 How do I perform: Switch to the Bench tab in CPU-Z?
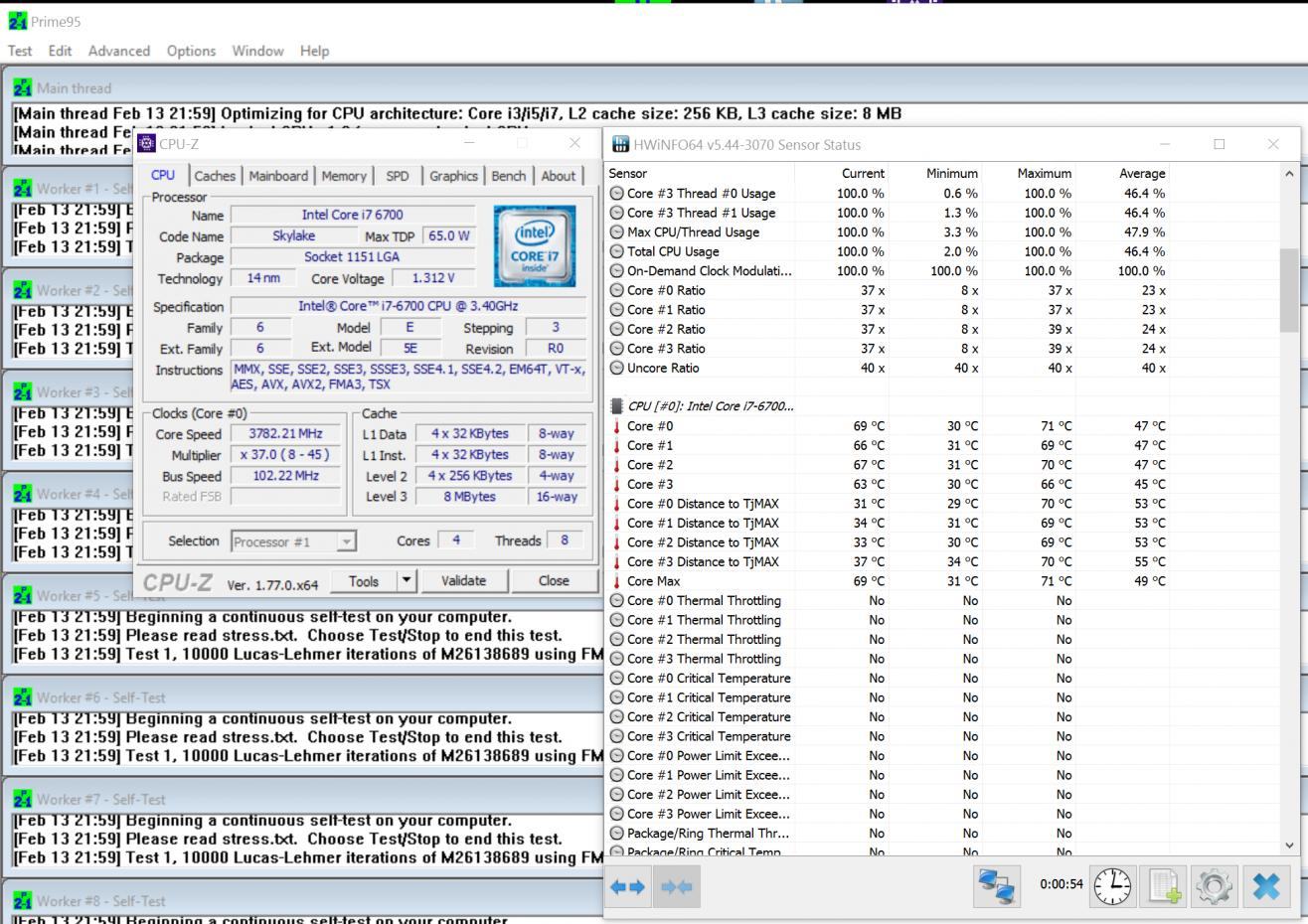(508, 176)
